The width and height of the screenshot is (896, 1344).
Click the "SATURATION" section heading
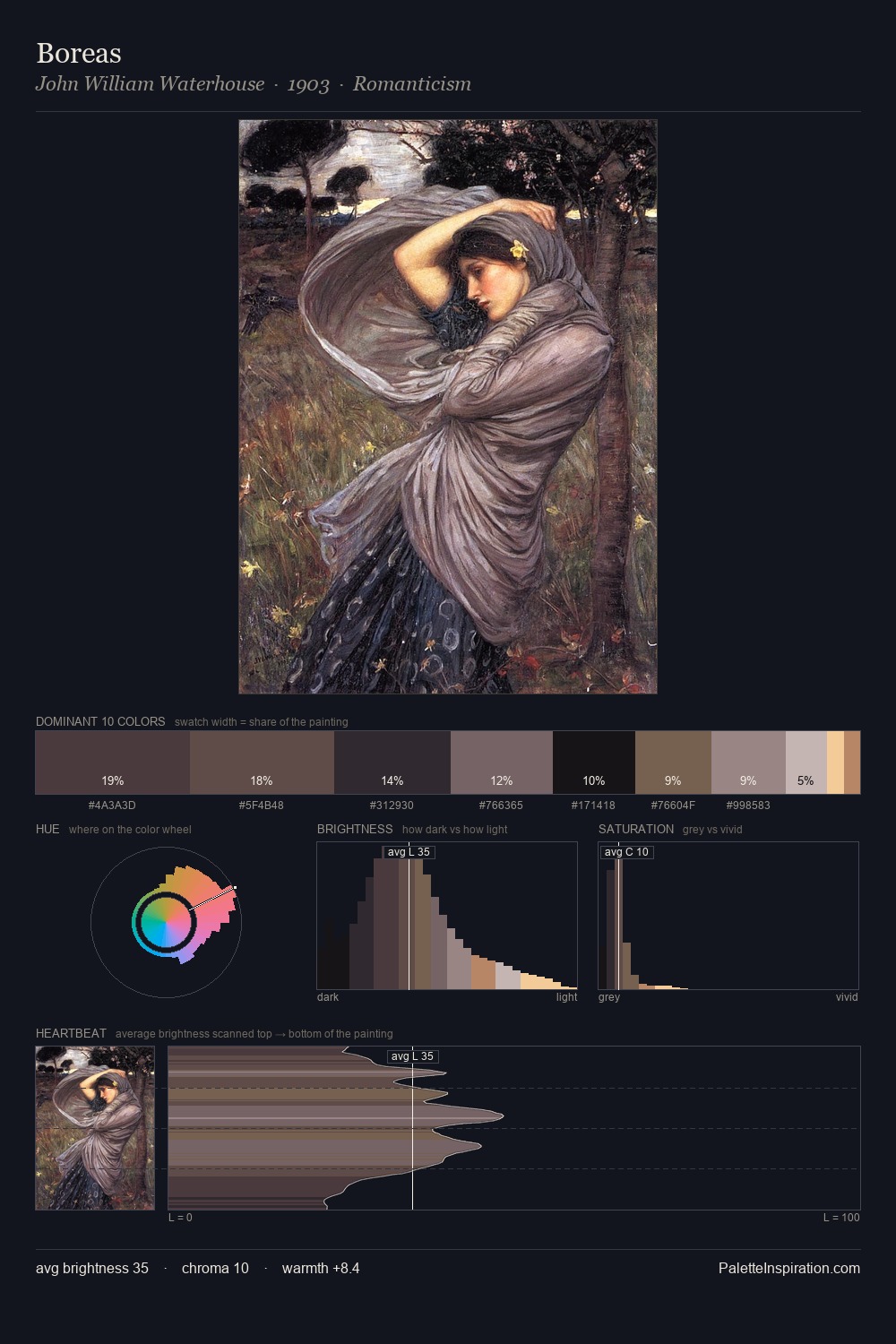pos(636,829)
